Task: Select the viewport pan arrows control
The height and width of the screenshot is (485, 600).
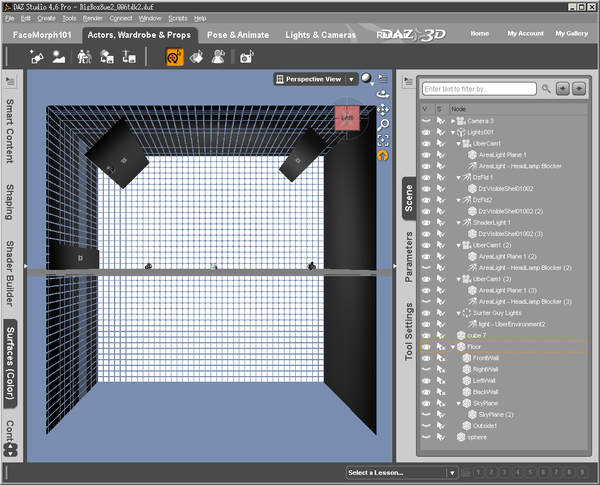Action: pyautogui.click(x=383, y=110)
